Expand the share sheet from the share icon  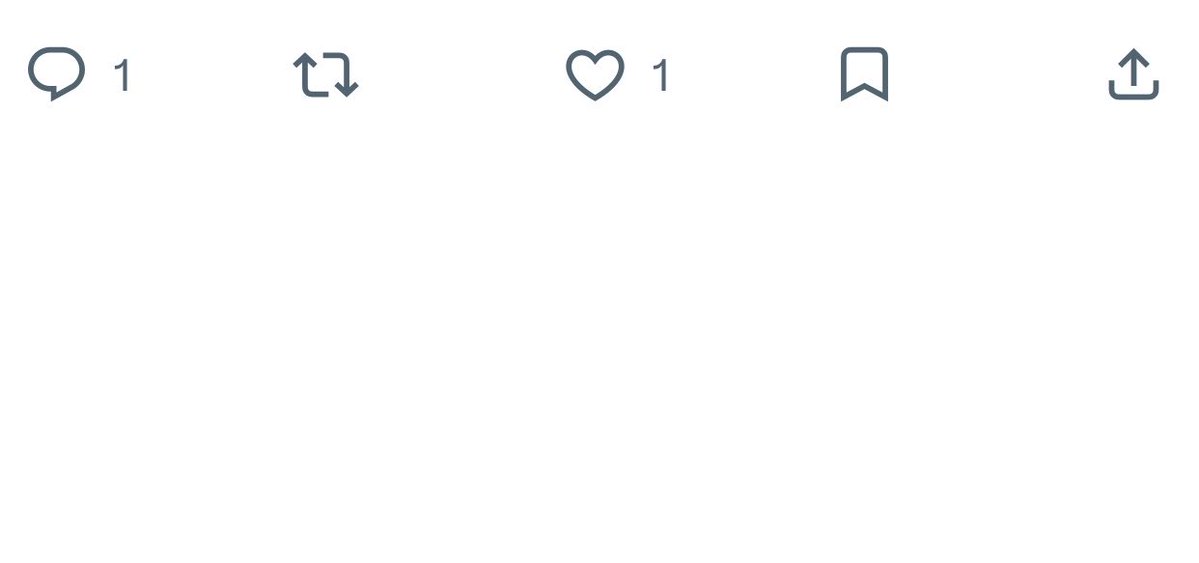click(1134, 73)
